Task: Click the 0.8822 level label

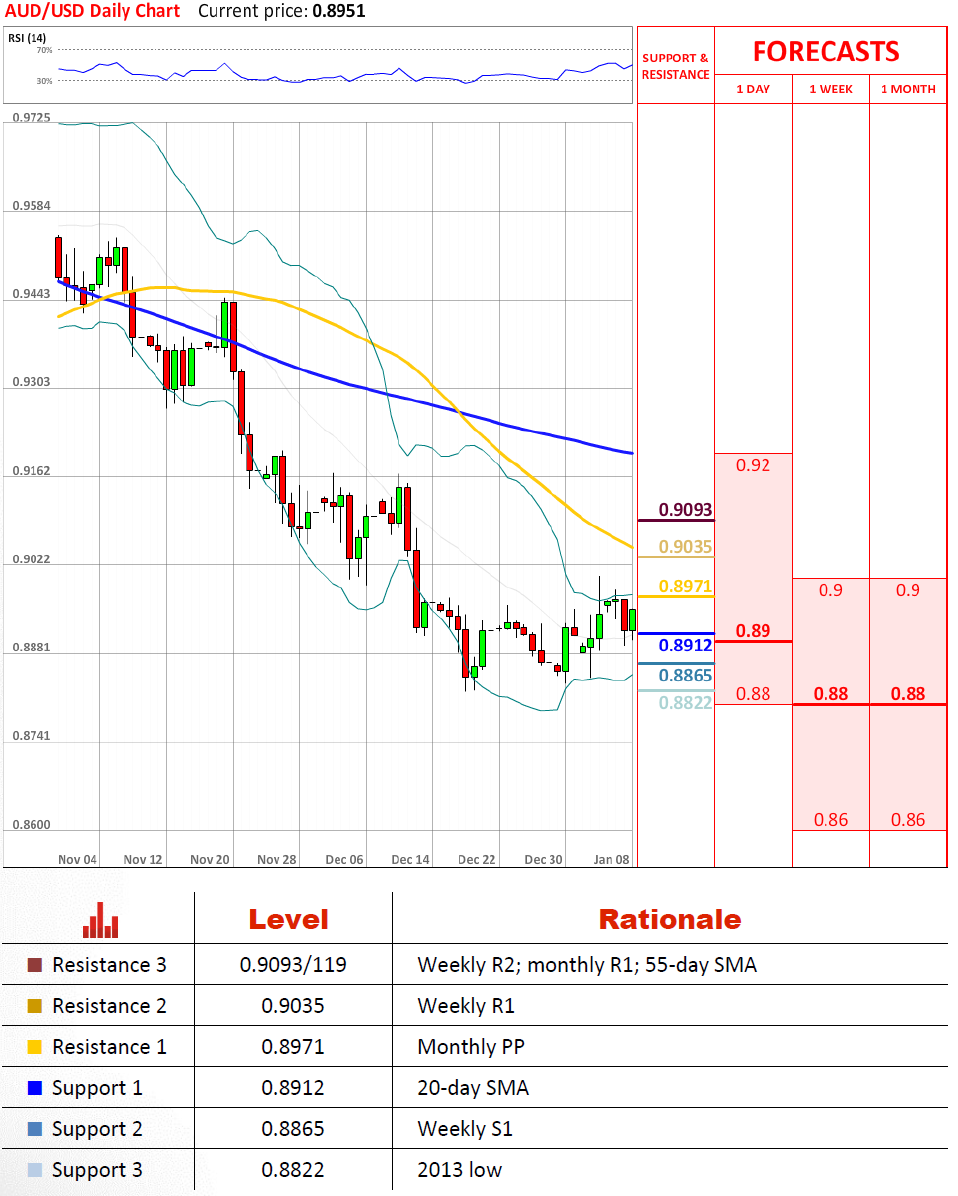Action: pos(685,703)
